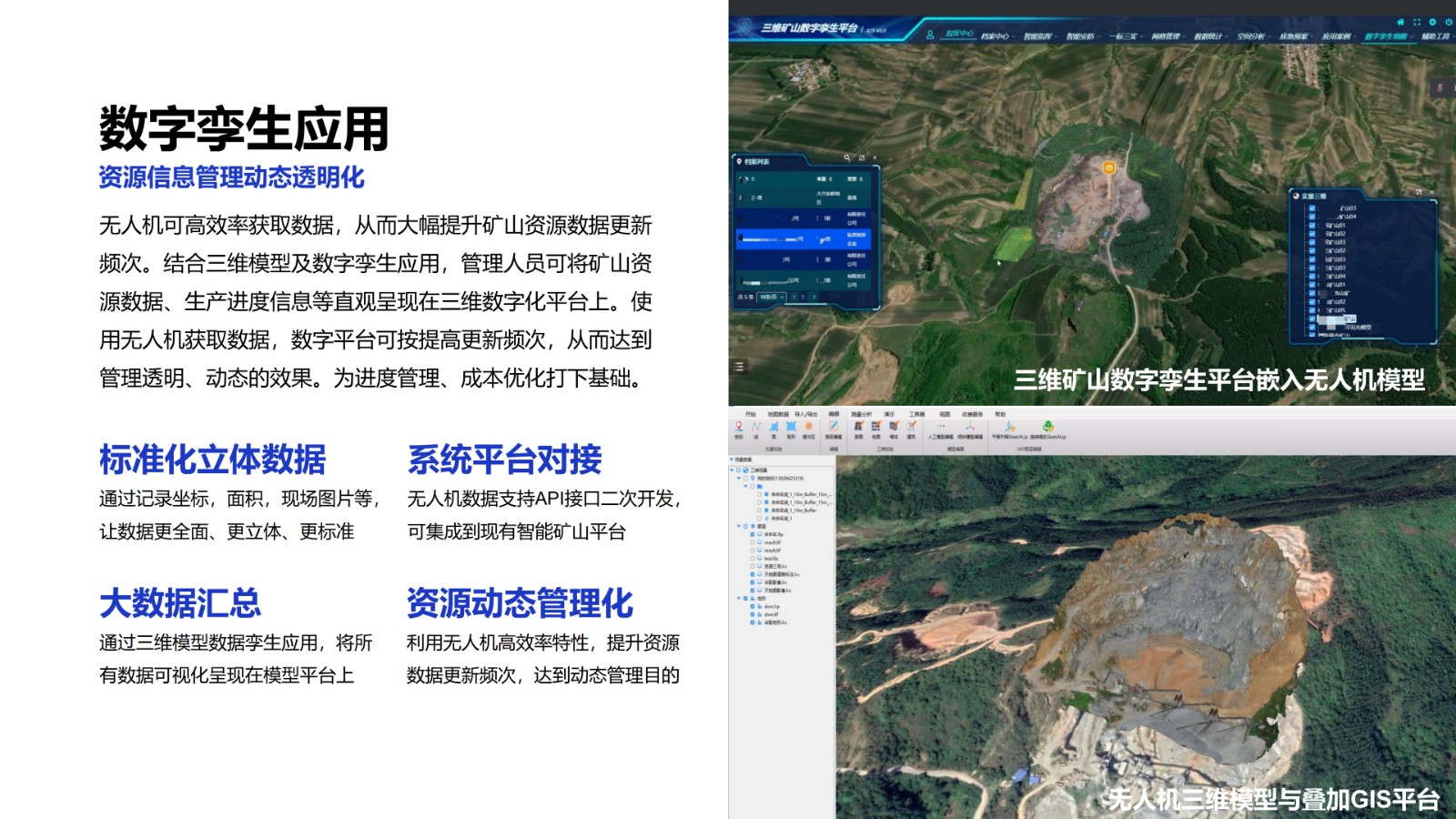
Task: Click the orange mine marker on the map
Action: tap(1108, 167)
